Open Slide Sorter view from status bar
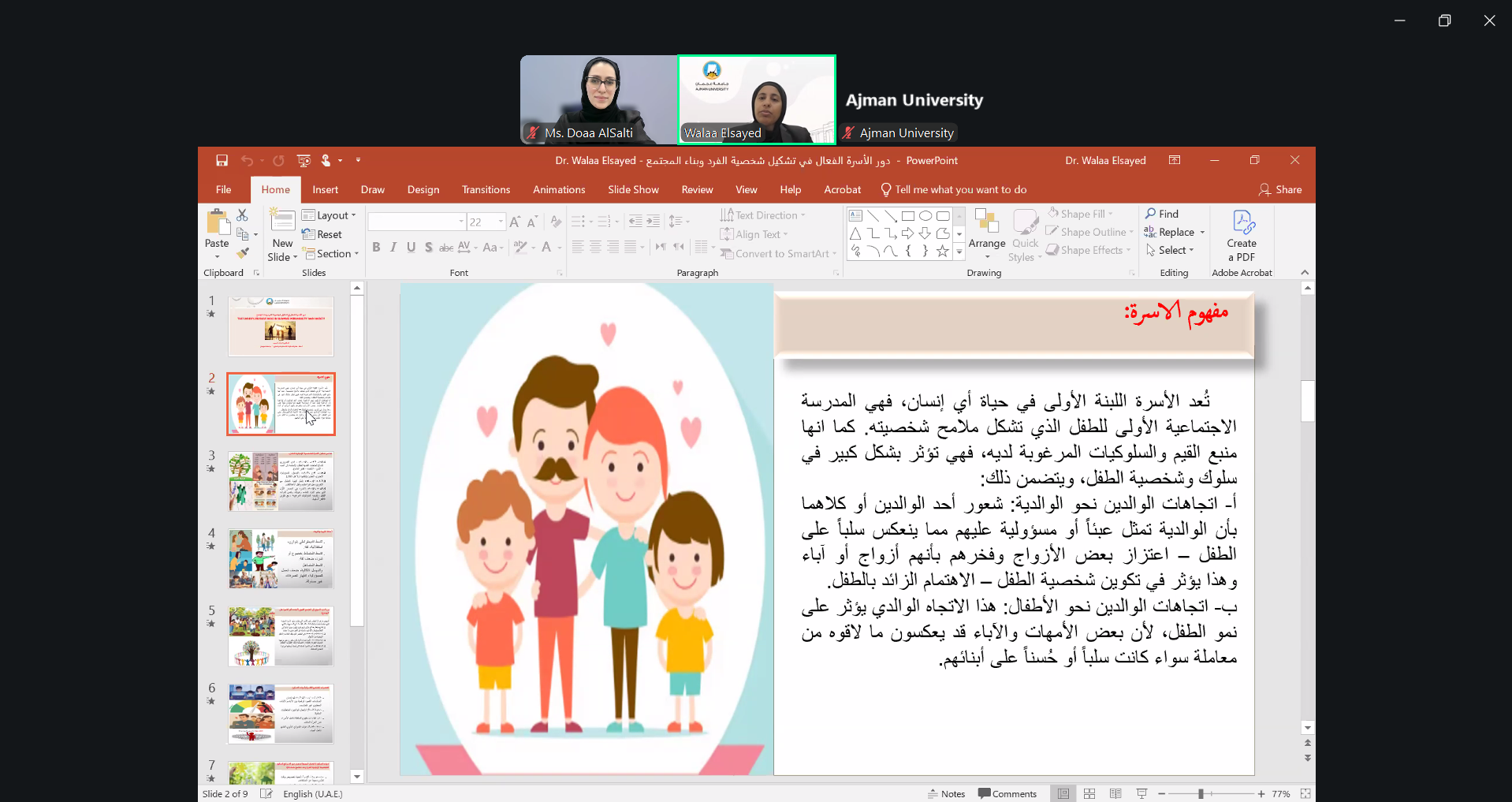 coord(1089,794)
